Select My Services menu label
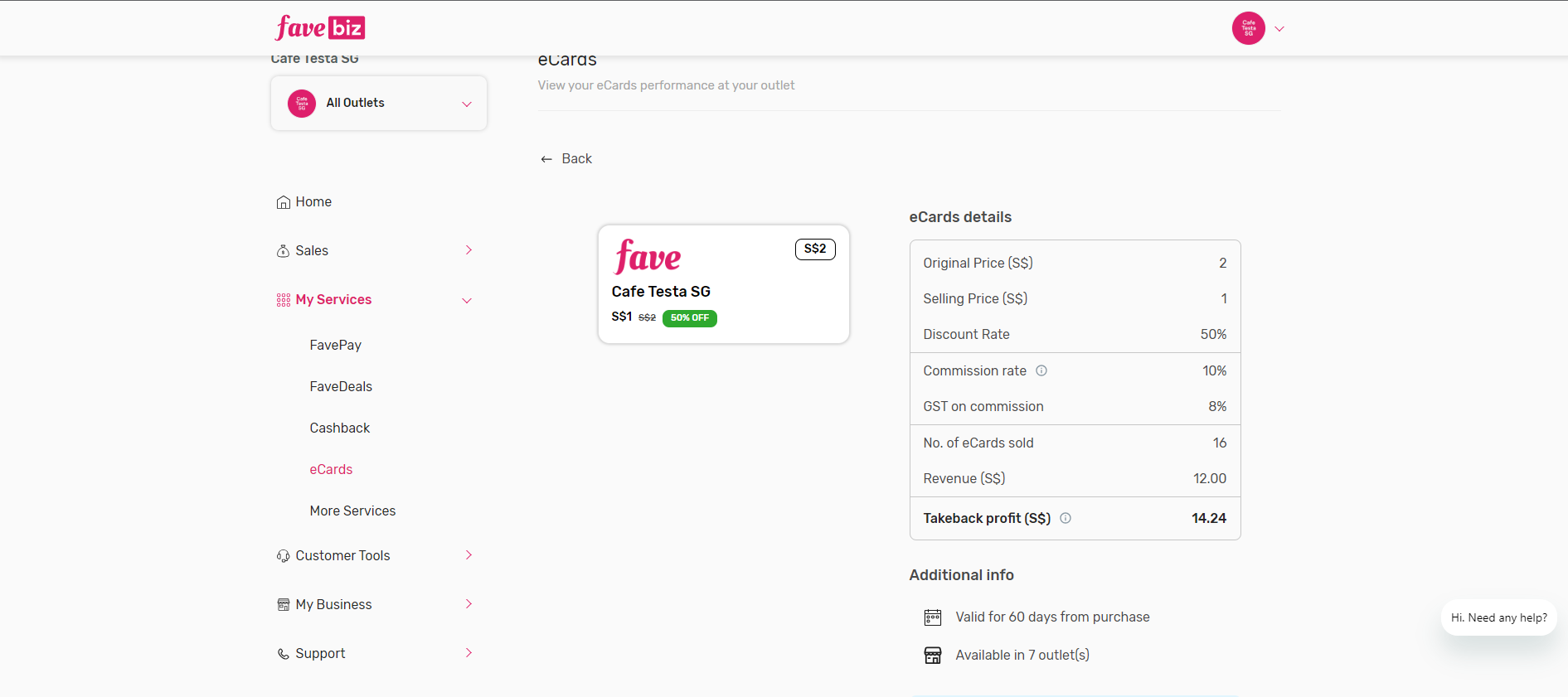Viewport: 1568px width, 697px height. (333, 300)
